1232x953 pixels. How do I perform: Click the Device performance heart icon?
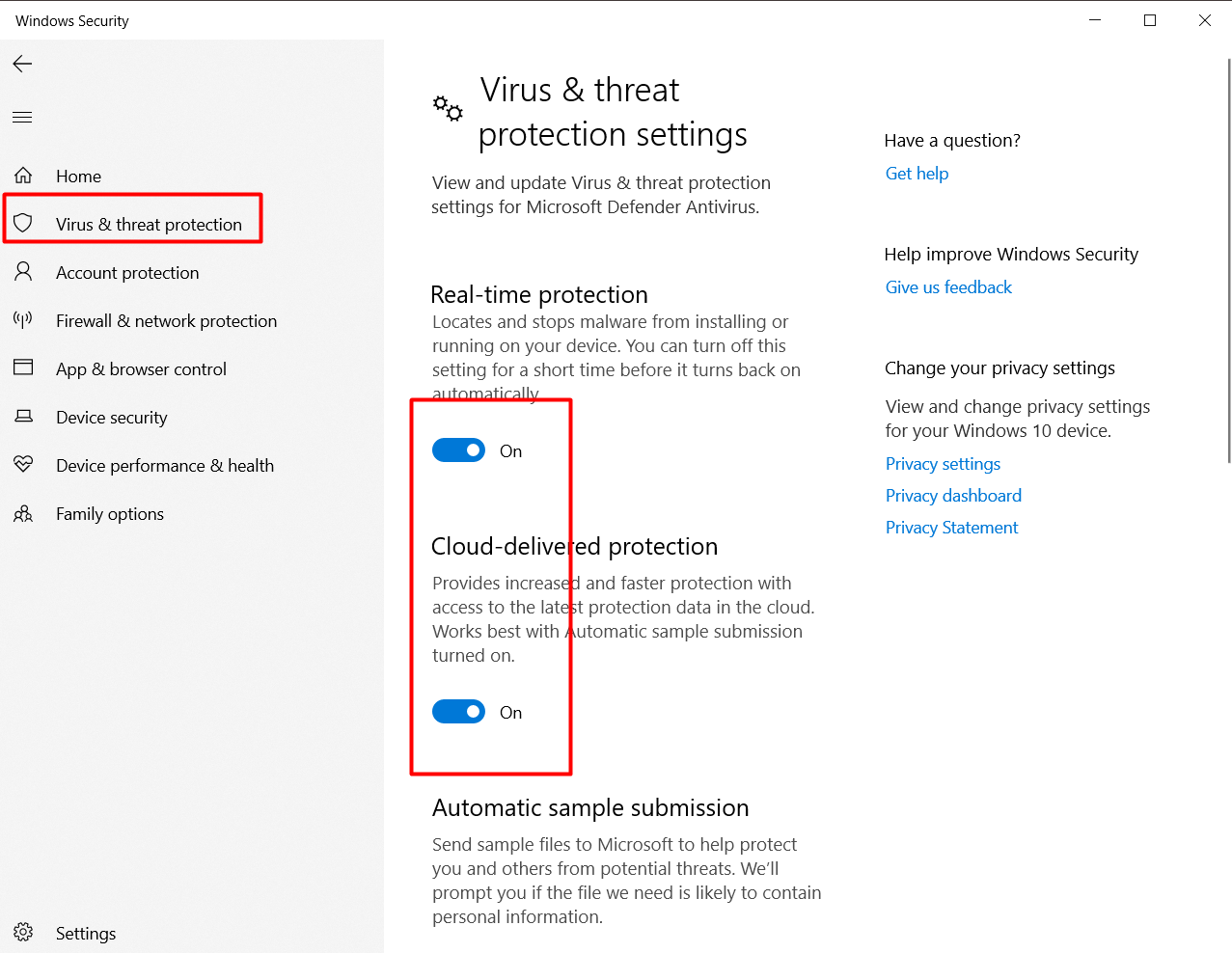pos(23,465)
